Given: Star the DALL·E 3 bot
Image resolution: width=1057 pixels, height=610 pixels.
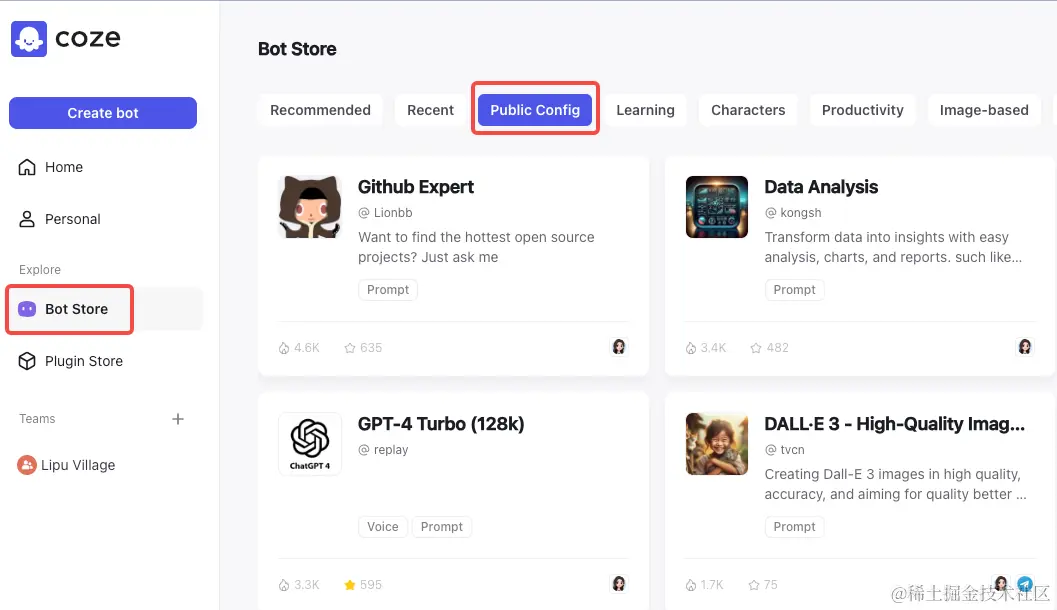Looking at the screenshot, I should click(x=754, y=585).
